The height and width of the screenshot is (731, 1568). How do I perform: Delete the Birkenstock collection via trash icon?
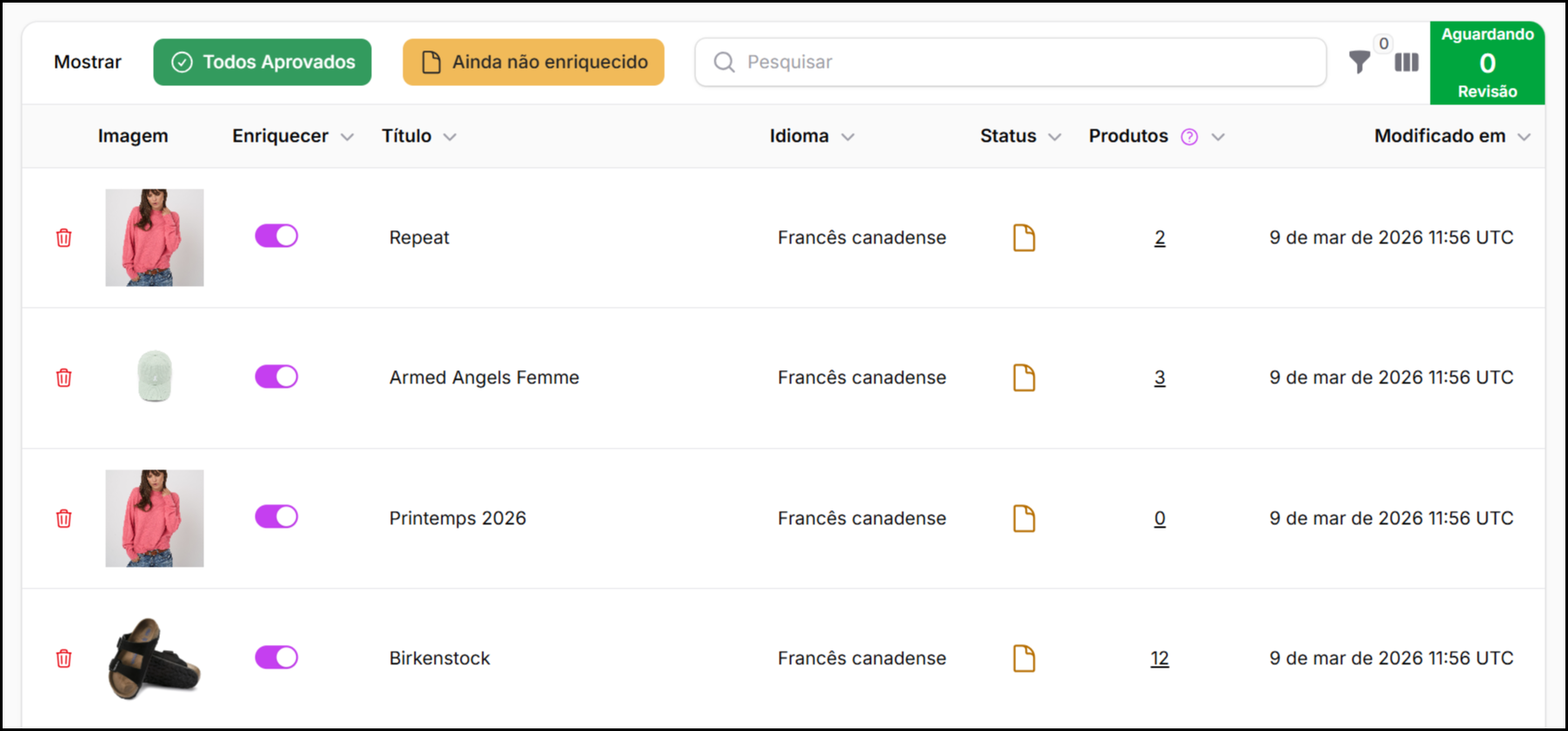64,659
